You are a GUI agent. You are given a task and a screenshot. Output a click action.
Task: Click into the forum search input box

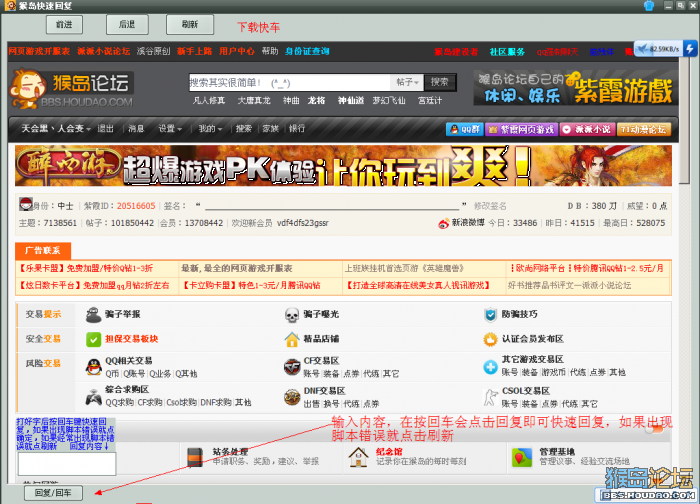point(290,82)
